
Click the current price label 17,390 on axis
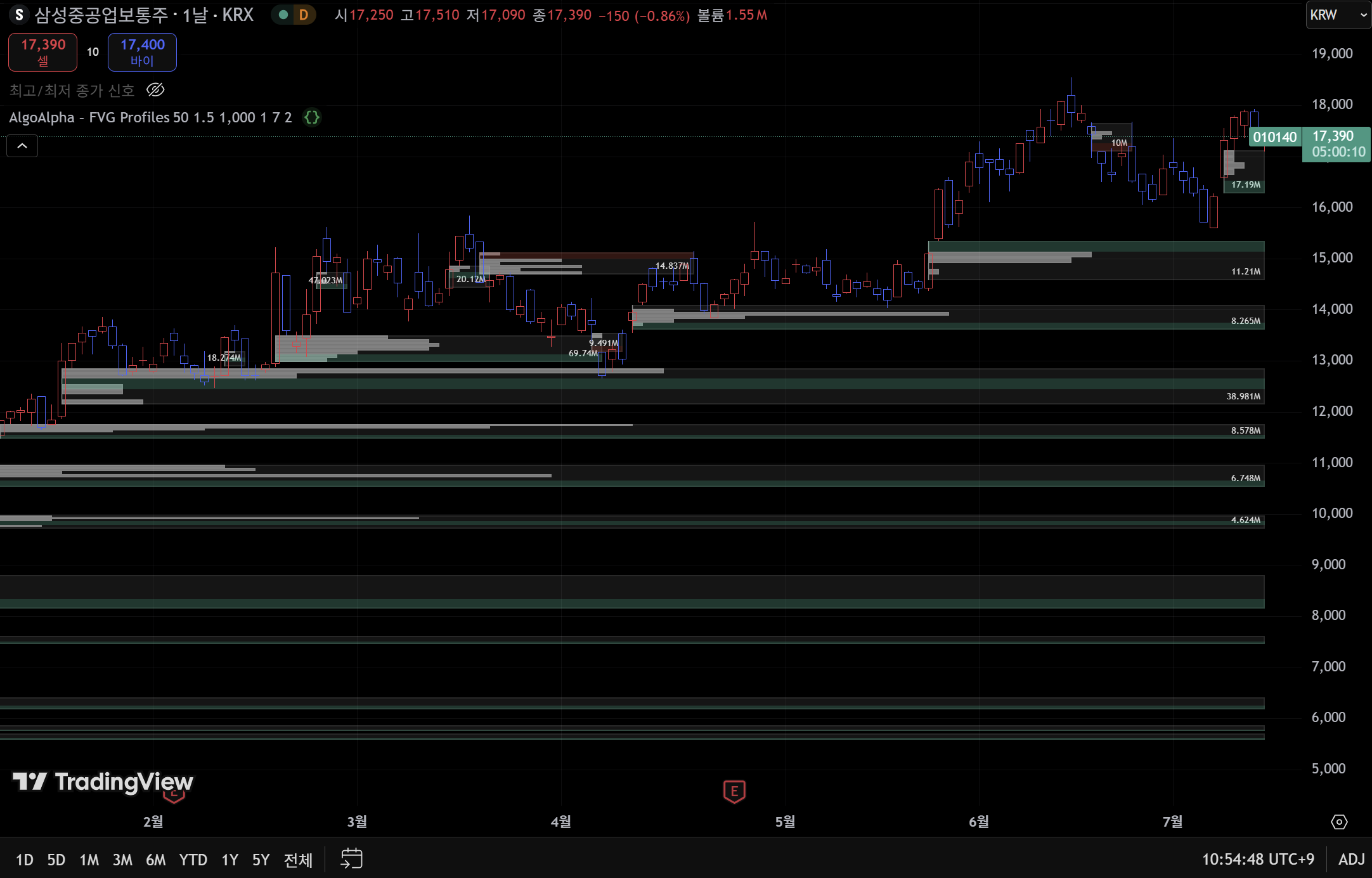click(1336, 144)
